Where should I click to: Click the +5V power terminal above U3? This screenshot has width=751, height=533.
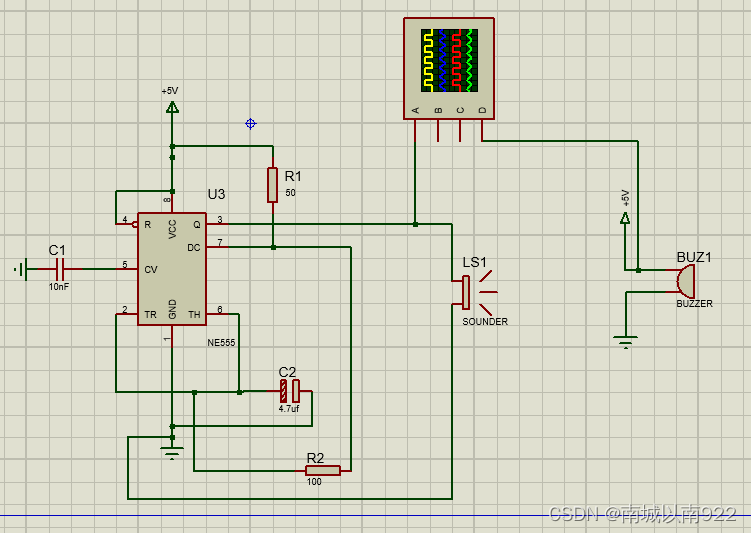pyautogui.click(x=172, y=107)
